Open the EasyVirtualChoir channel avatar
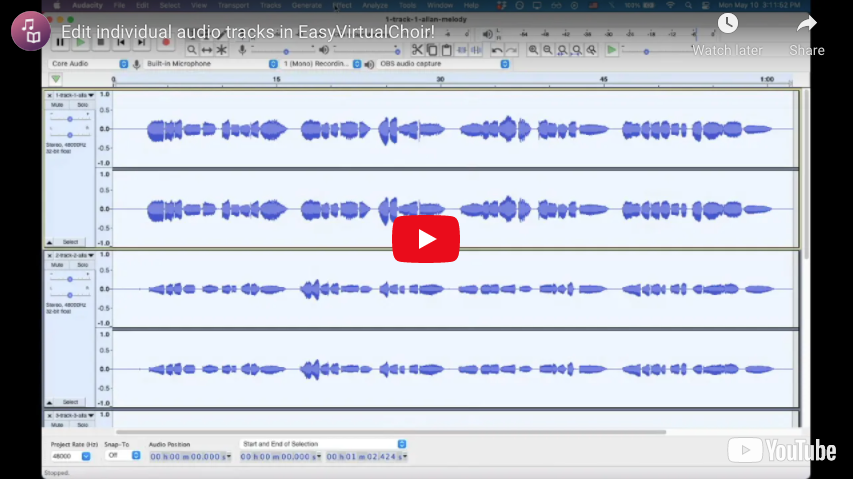This screenshot has height=479, width=853. (x=30, y=31)
